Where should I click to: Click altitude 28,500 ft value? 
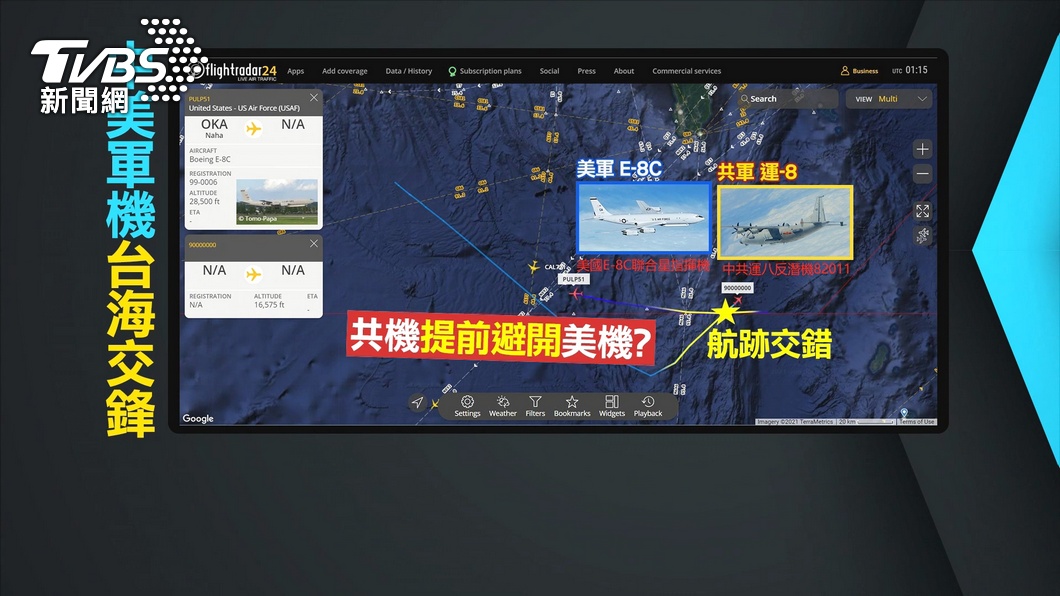[x=204, y=201]
